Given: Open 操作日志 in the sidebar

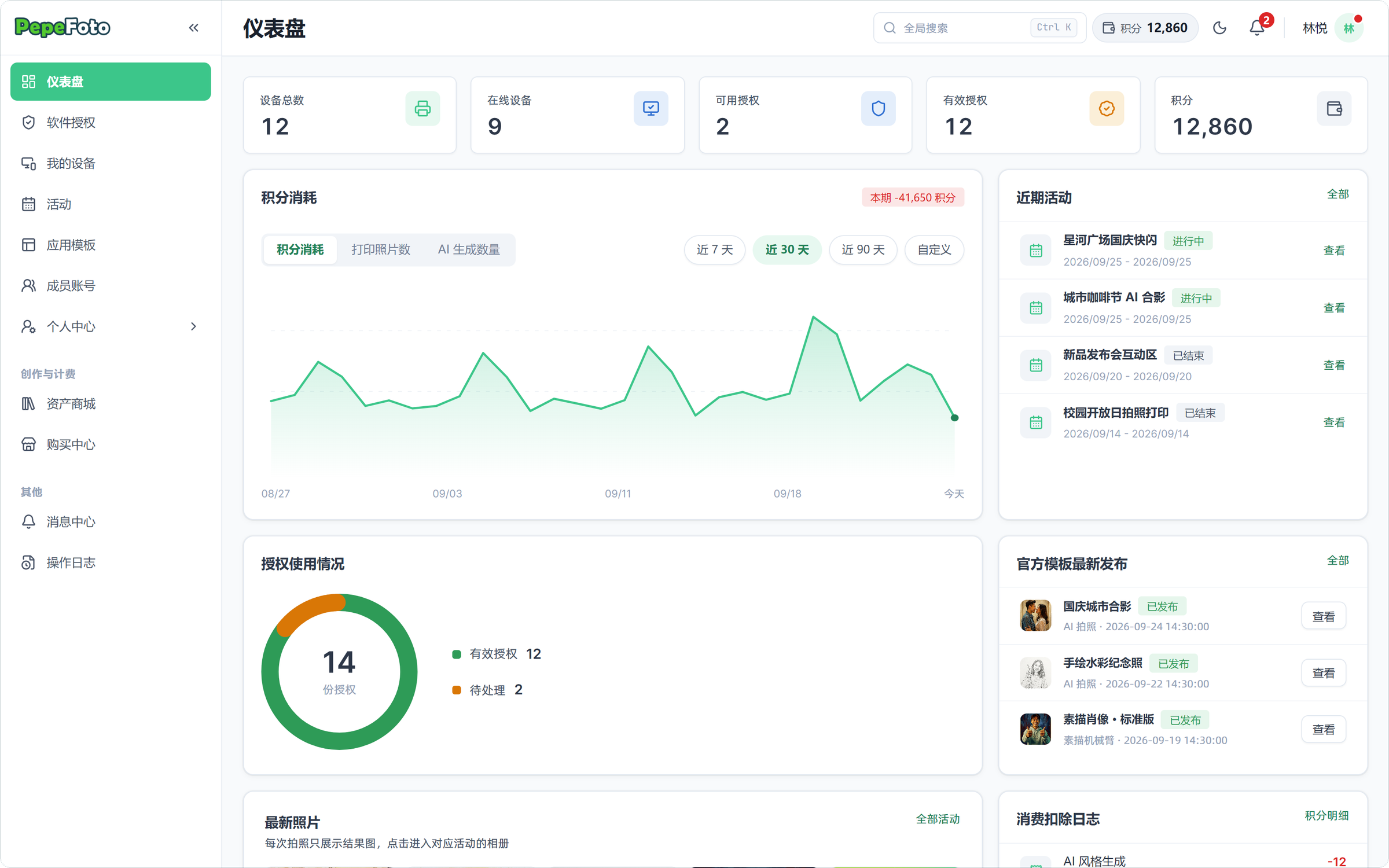Looking at the screenshot, I should point(111,562).
